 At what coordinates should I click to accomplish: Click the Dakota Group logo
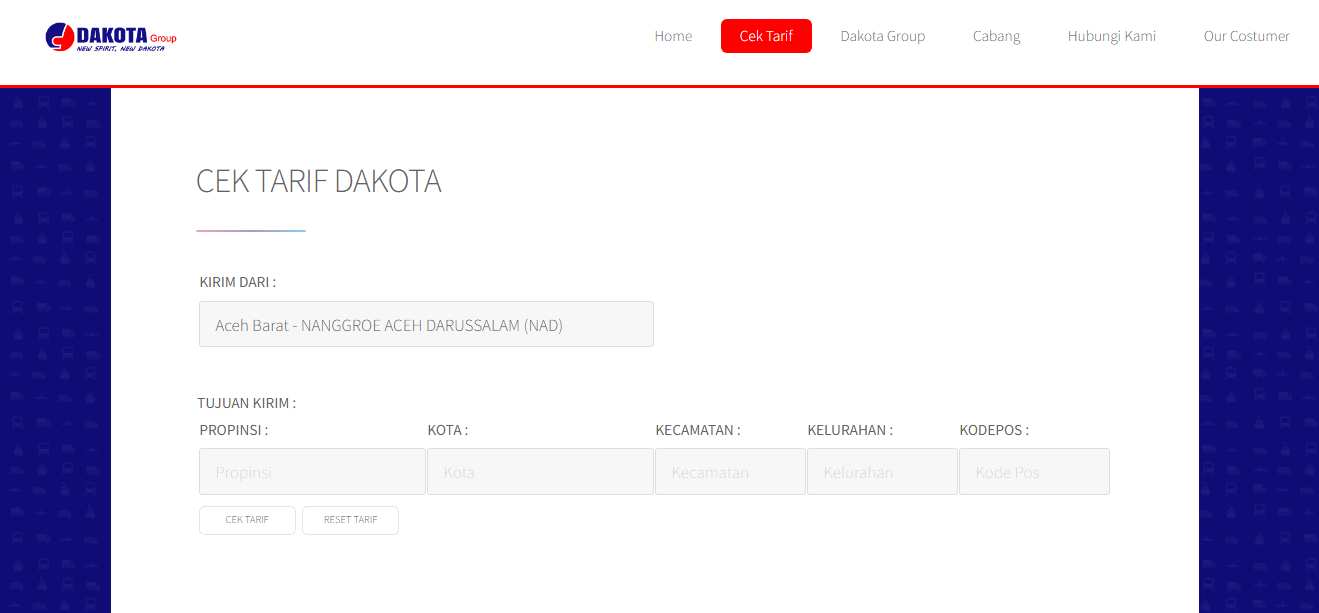111,37
